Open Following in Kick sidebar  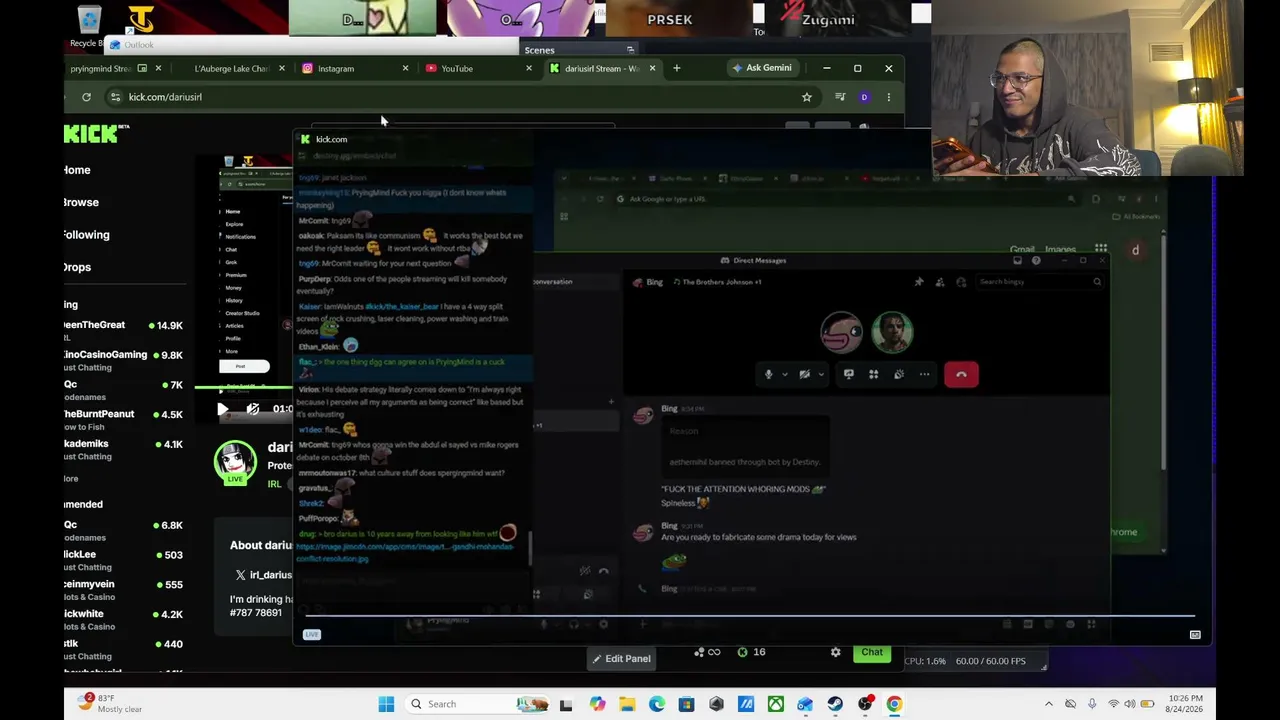[87, 235]
